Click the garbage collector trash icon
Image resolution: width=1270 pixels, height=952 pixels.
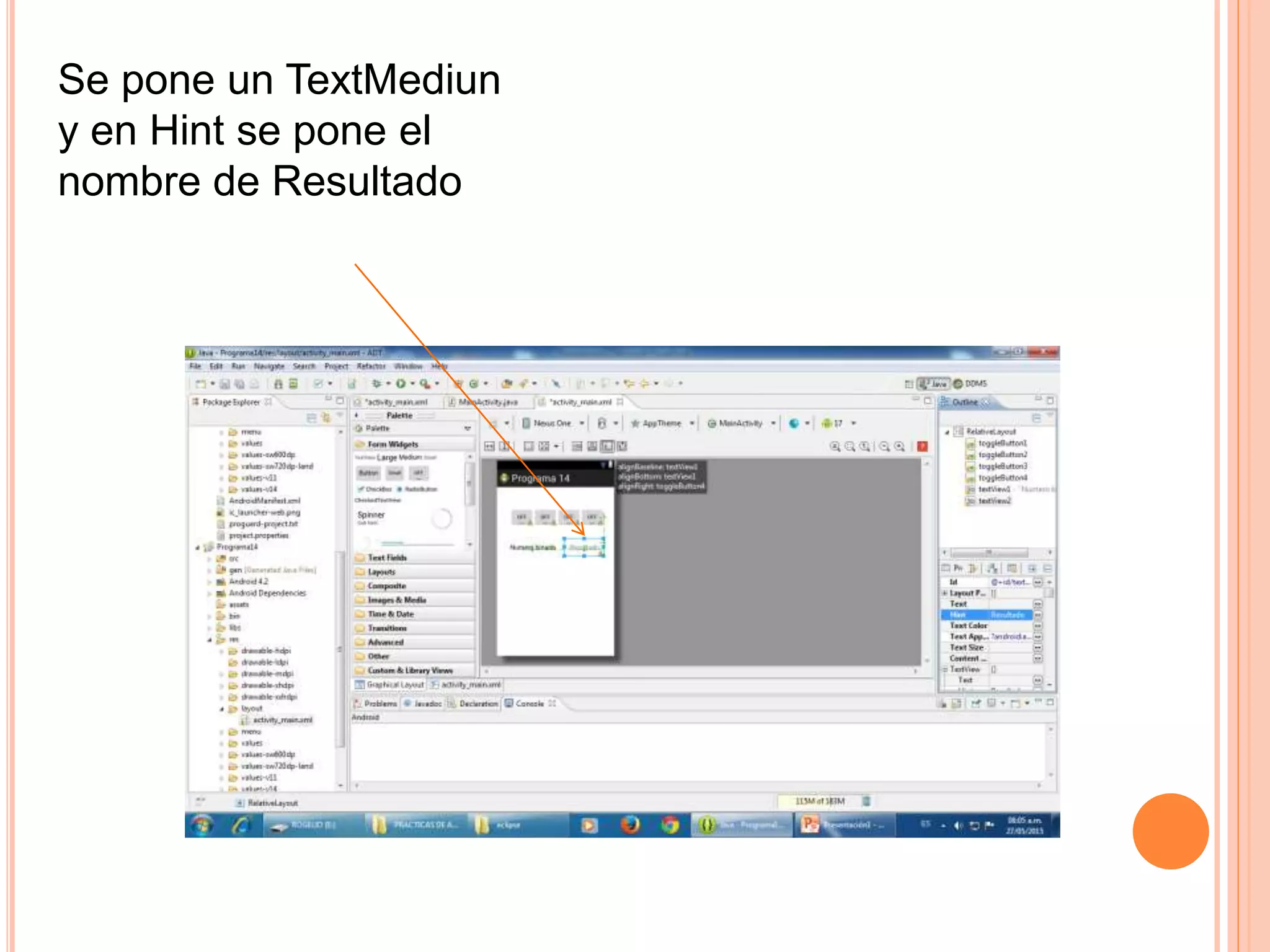point(866,801)
